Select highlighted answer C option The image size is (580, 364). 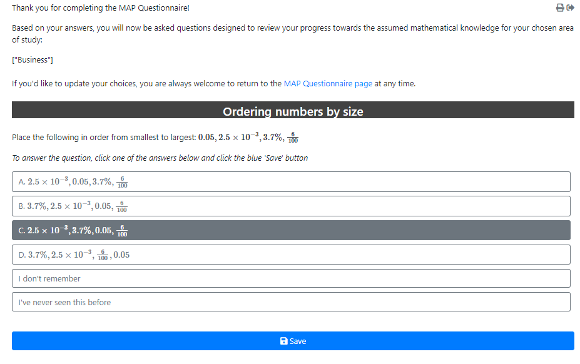(291, 230)
